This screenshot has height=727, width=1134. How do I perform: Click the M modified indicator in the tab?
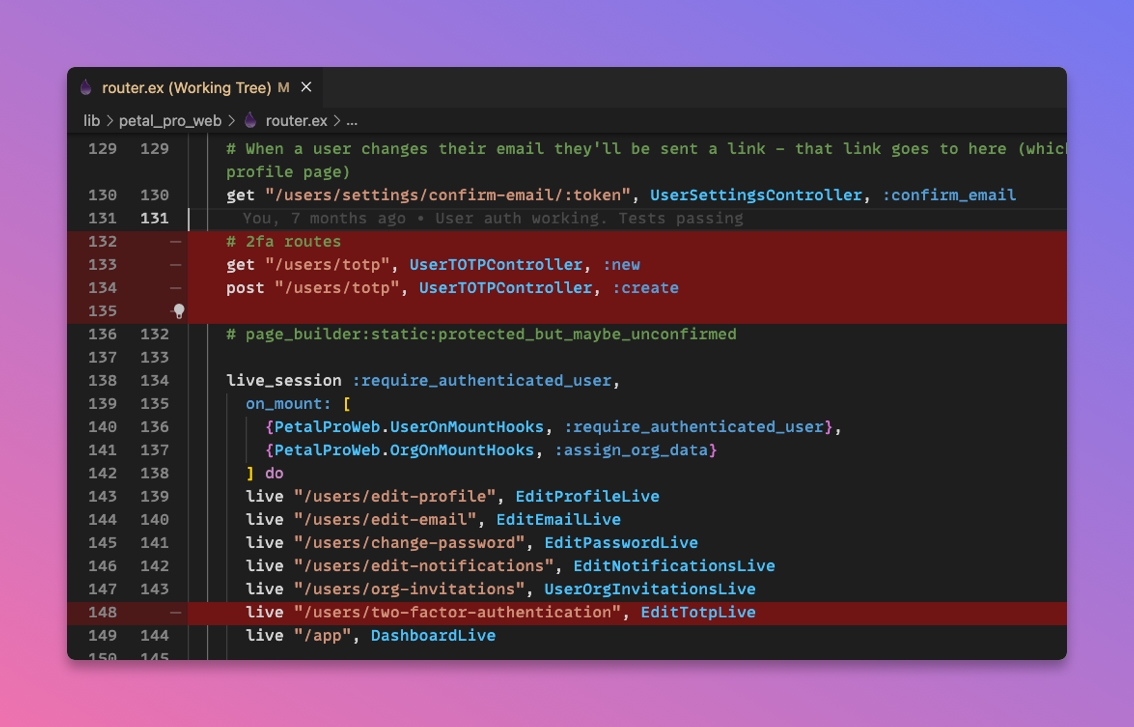[284, 88]
